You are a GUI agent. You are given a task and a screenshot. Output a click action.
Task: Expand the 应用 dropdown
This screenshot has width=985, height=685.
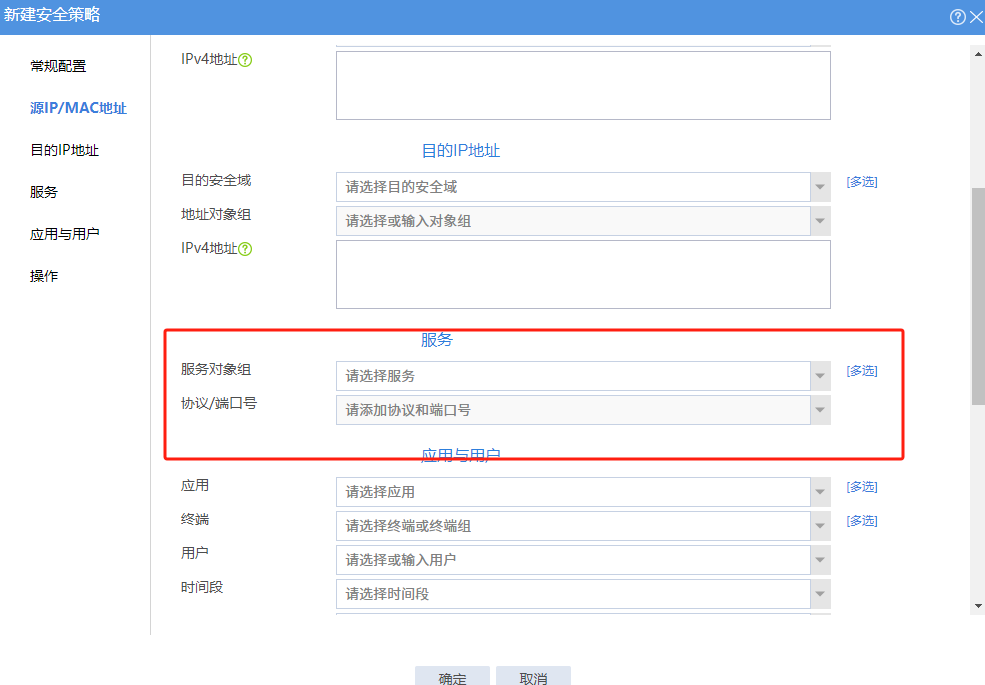pos(820,492)
